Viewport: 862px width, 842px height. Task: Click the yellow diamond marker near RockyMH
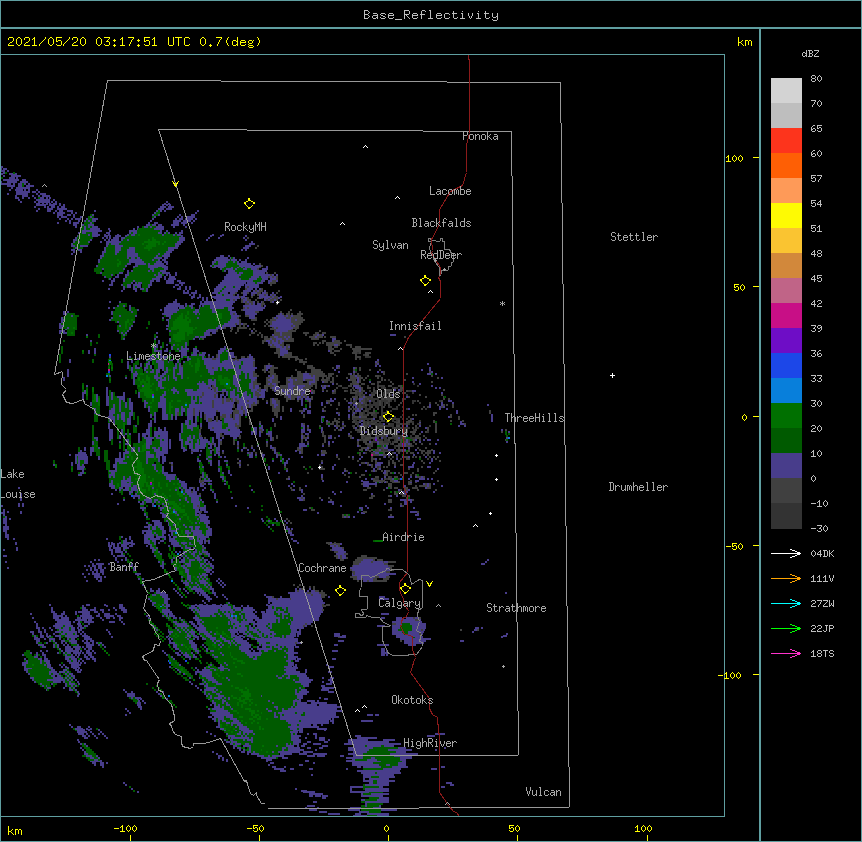pyautogui.click(x=250, y=204)
